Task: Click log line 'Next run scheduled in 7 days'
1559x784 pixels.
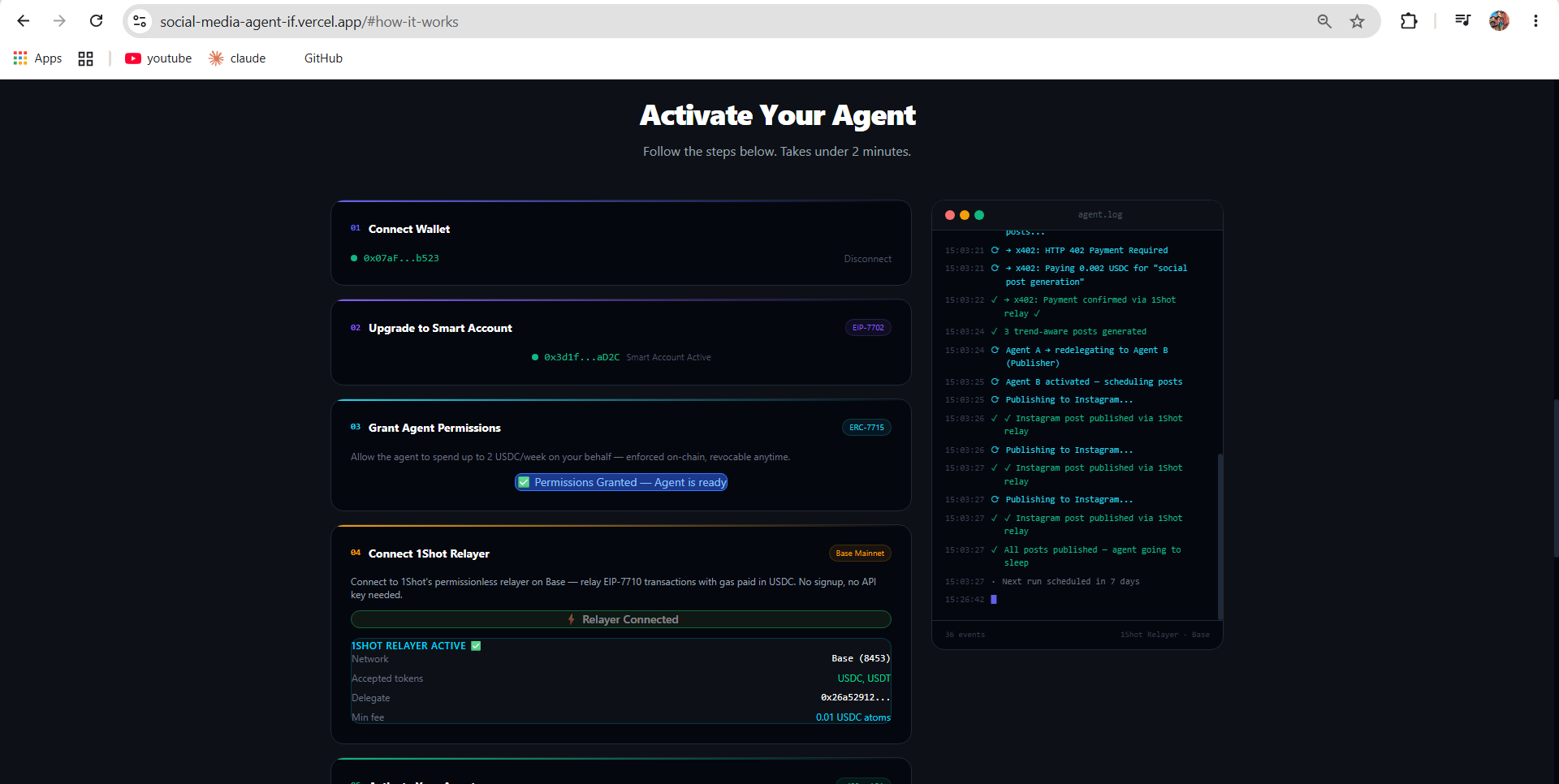Action: 1070,582
